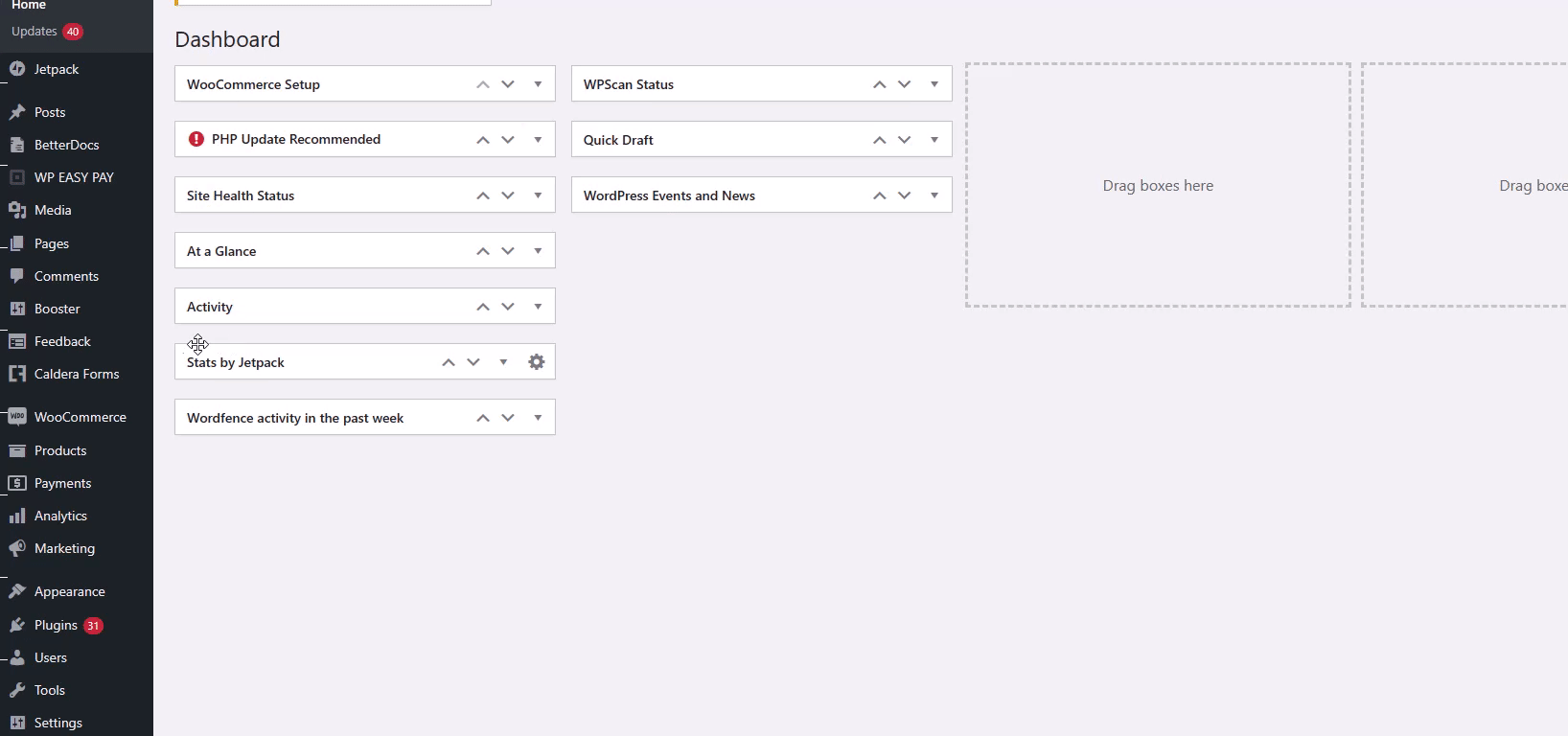1568x736 pixels.
Task: Click the Tools wrench icon
Action: [x=17, y=690]
